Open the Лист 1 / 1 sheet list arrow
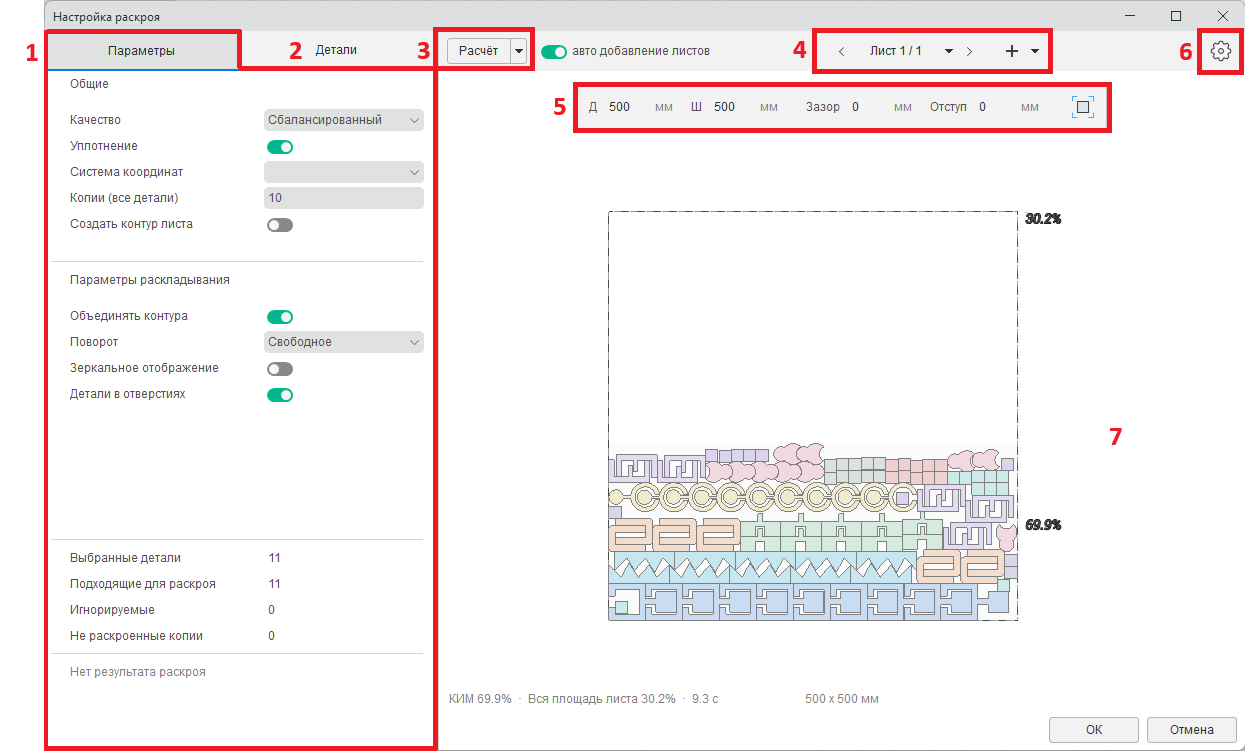This screenshot has height=751, width=1245. 948,51
